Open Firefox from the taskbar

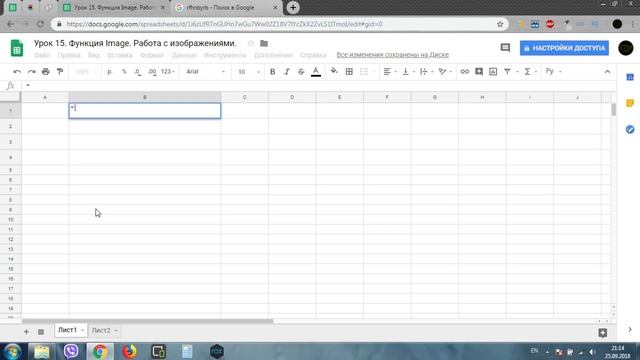click(129, 351)
